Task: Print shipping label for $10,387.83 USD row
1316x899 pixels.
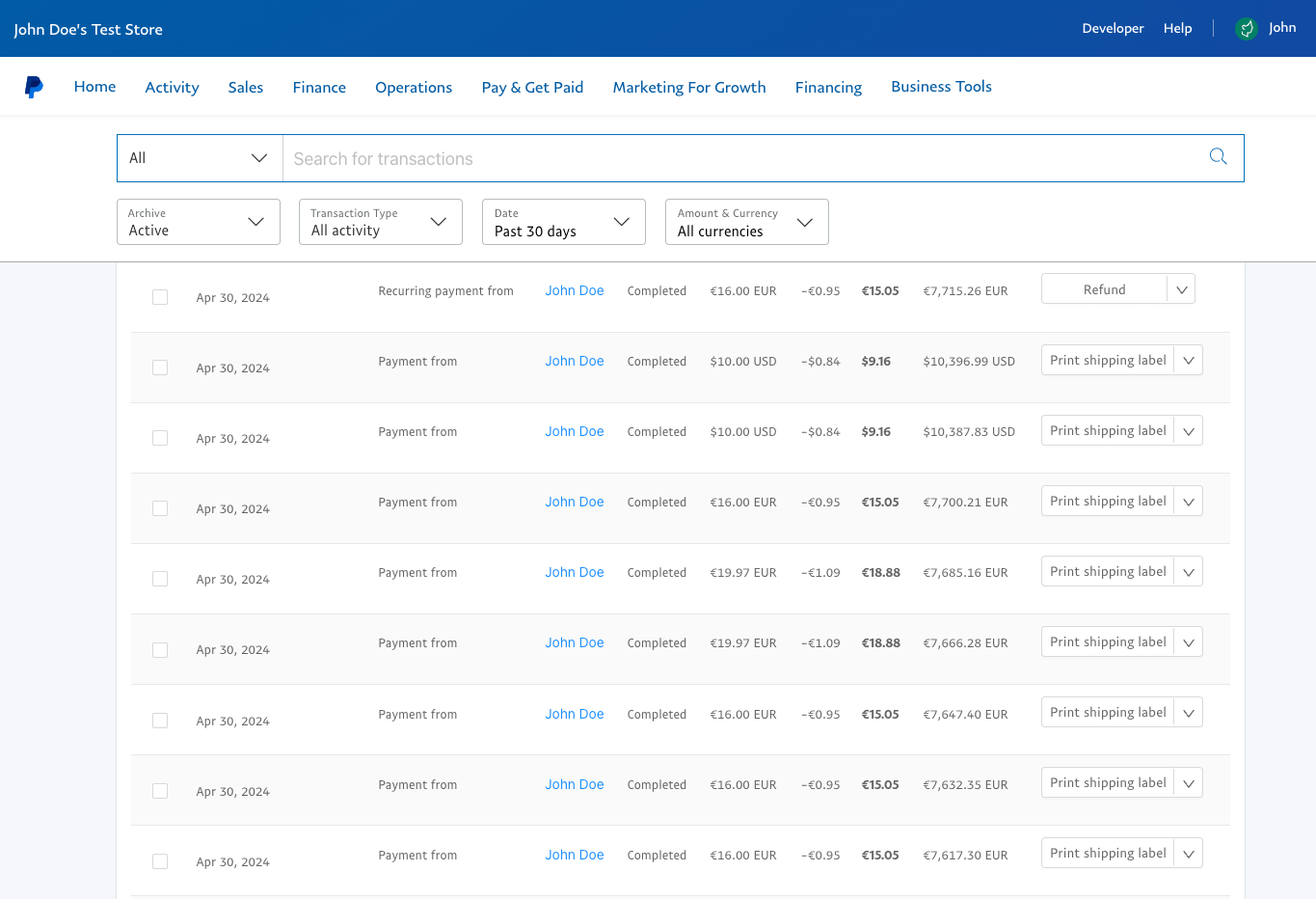Action: point(1108,431)
